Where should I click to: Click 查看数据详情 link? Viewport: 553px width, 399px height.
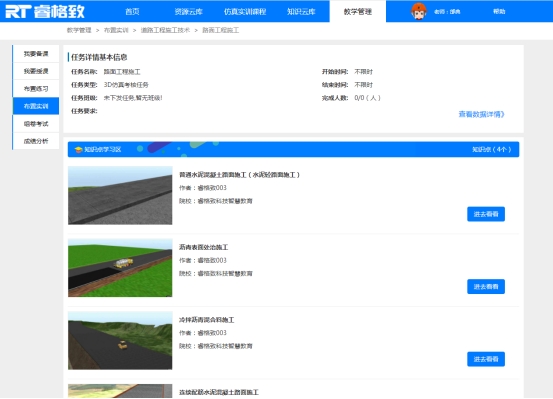481,114
